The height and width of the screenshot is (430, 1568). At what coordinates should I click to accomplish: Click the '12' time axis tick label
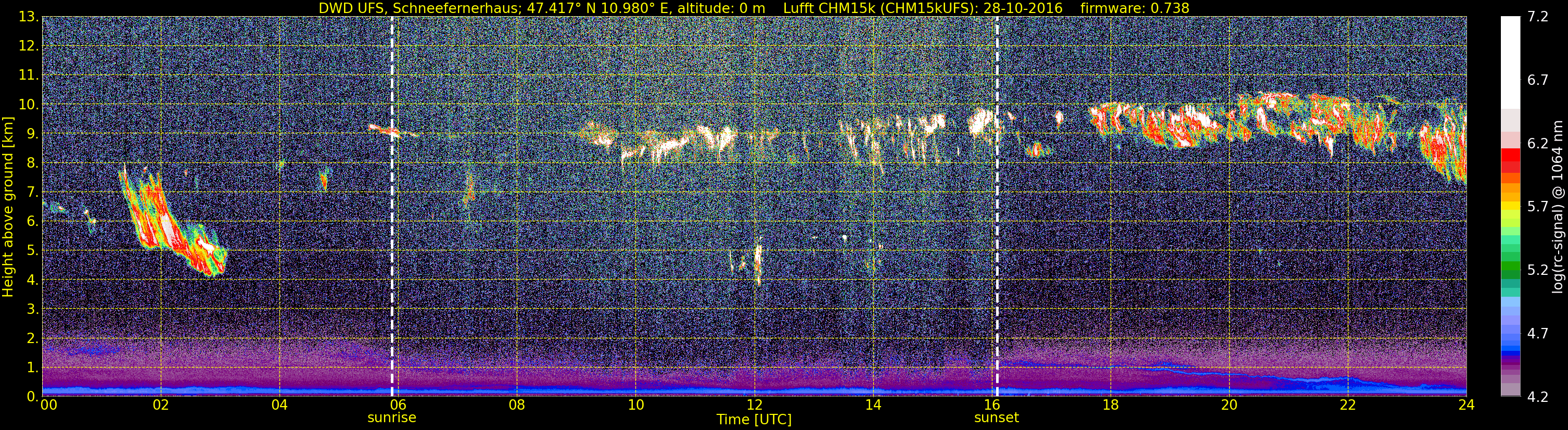pyautogui.click(x=754, y=405)
